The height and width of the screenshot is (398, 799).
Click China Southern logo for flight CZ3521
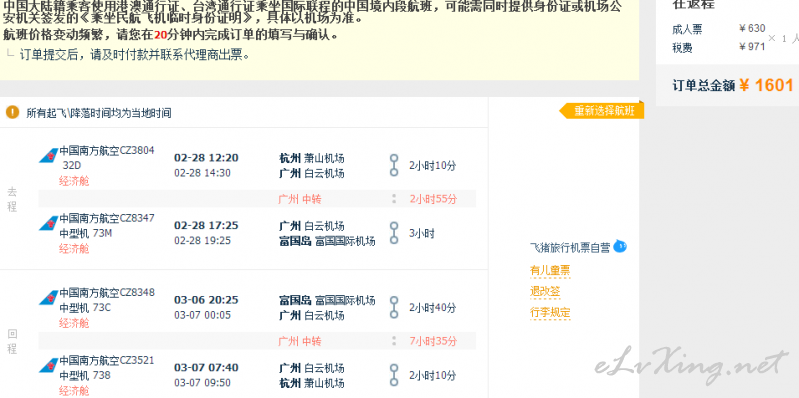tap(48, 365)
